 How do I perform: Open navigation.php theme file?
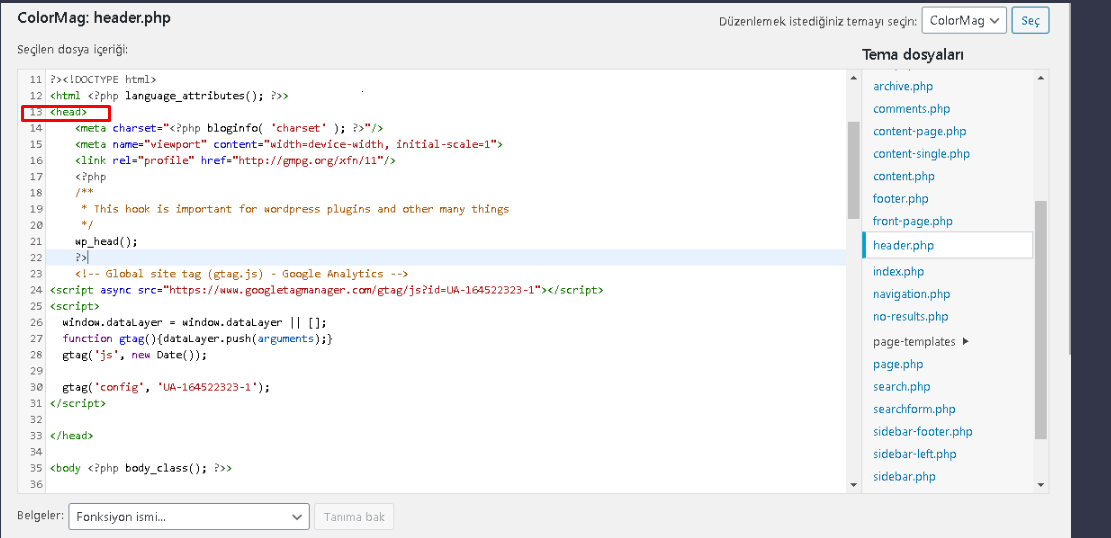point(911,294)
